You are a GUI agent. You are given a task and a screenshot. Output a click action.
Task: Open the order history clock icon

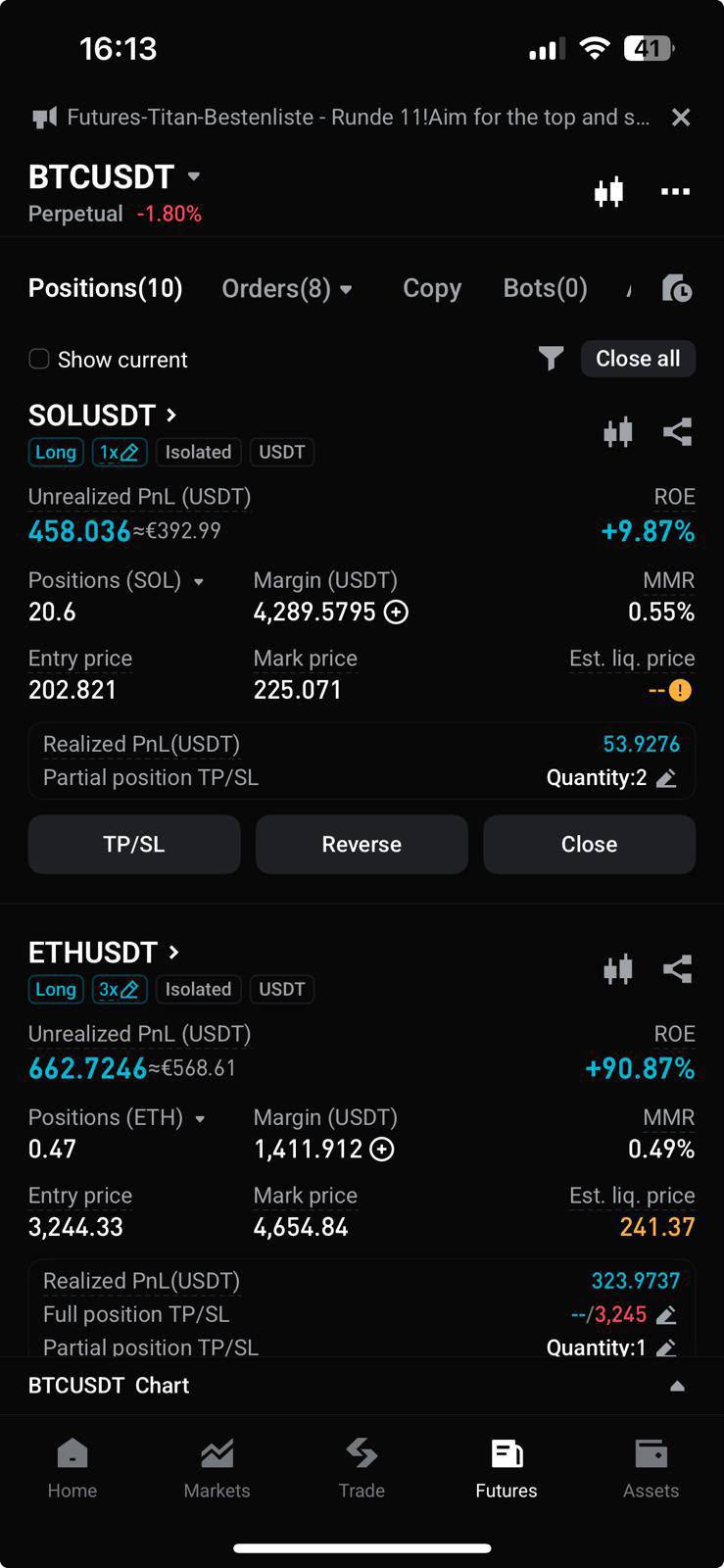click(677, 288)
